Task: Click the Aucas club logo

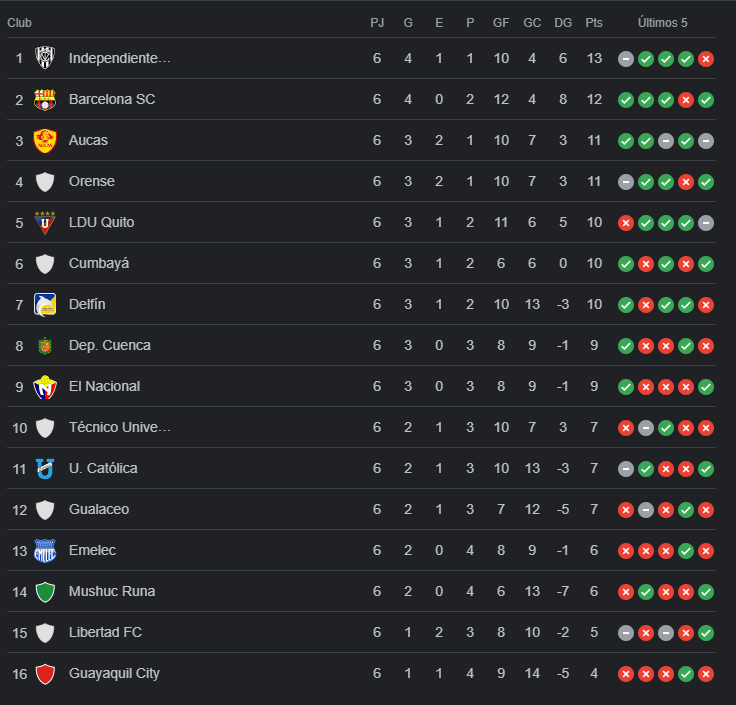Action: [x=45, y=140]
